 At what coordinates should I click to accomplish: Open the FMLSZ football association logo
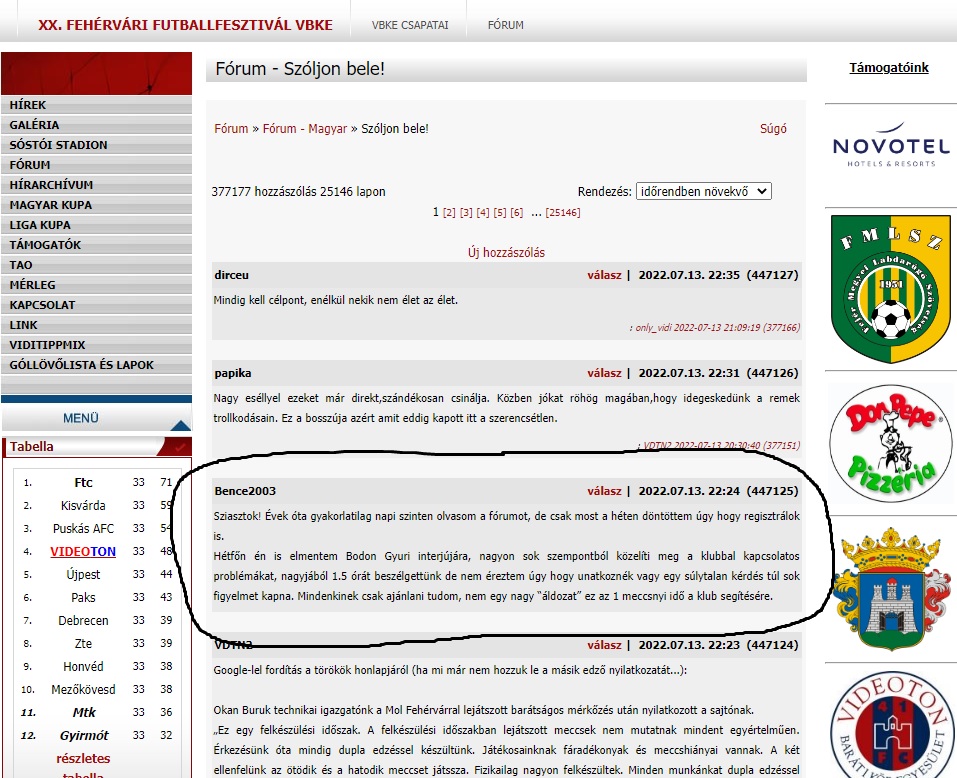tap(890, 289)
